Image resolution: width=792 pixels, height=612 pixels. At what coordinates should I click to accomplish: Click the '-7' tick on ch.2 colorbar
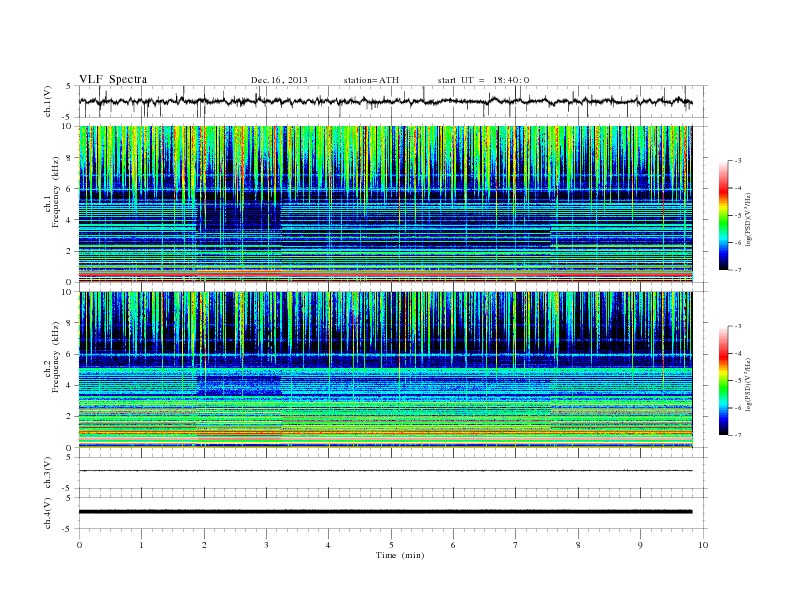(x=737, y=435)
